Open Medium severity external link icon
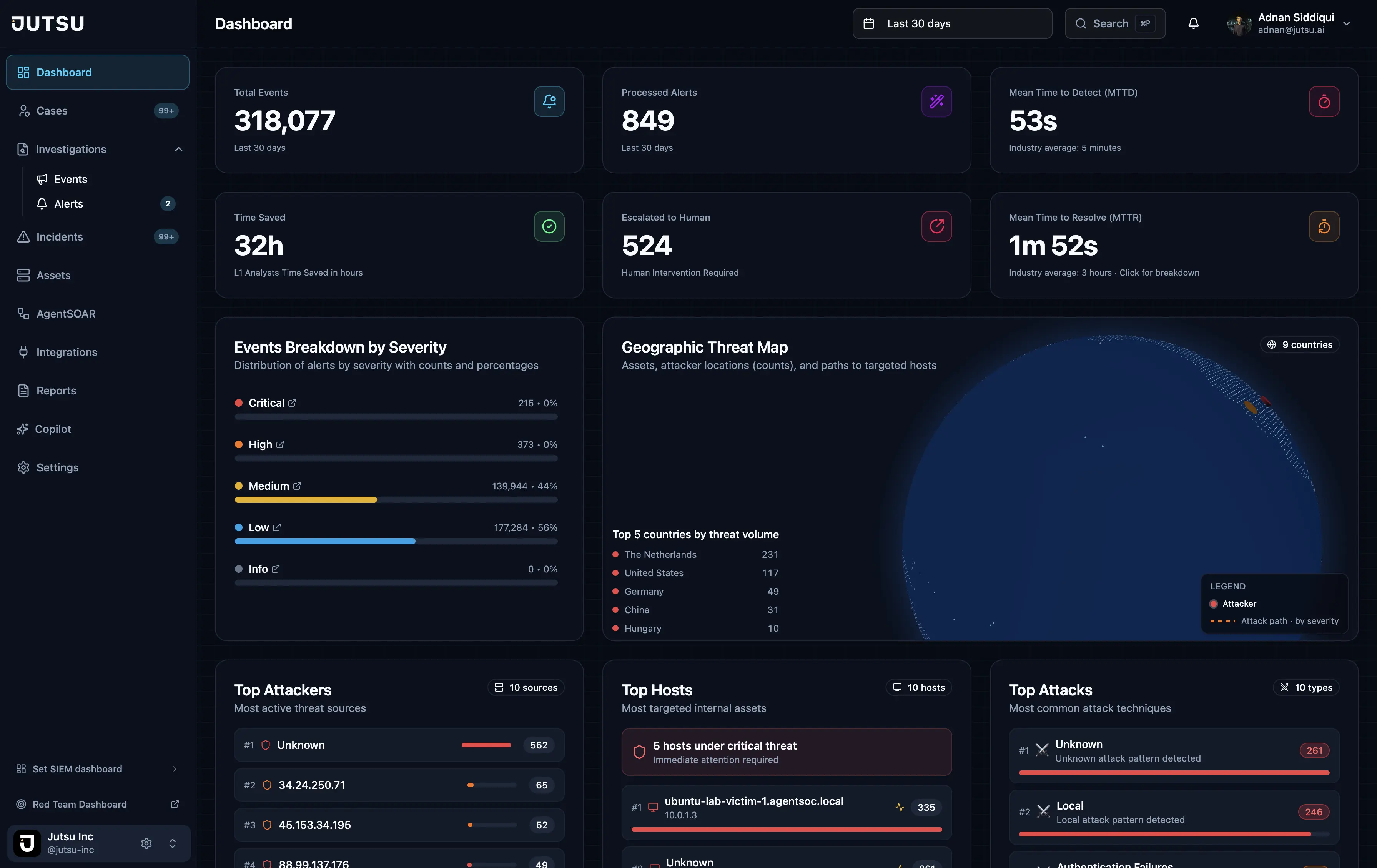 (x=297, y=486)
